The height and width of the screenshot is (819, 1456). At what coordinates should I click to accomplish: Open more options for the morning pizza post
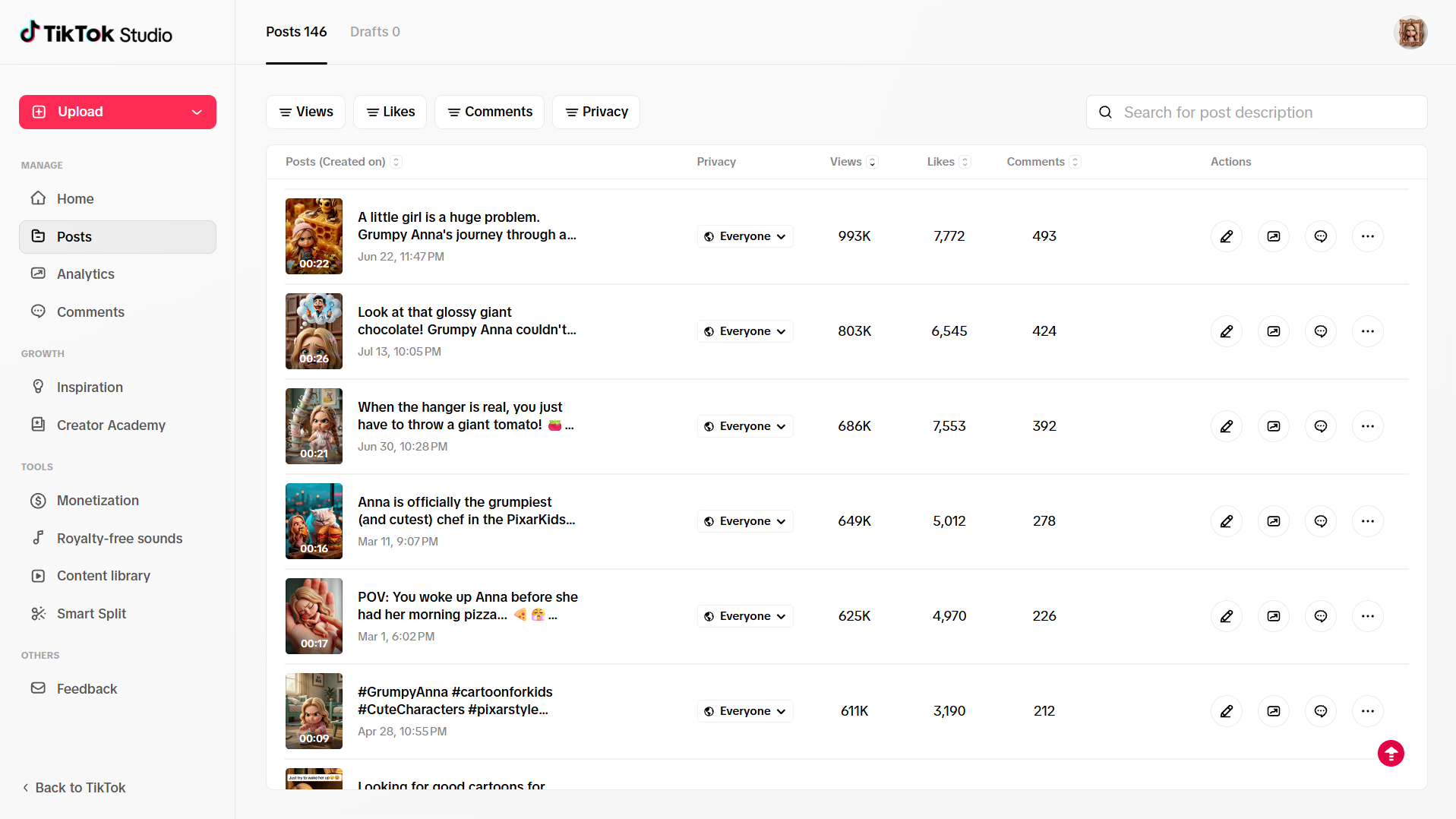[1367, 616]
